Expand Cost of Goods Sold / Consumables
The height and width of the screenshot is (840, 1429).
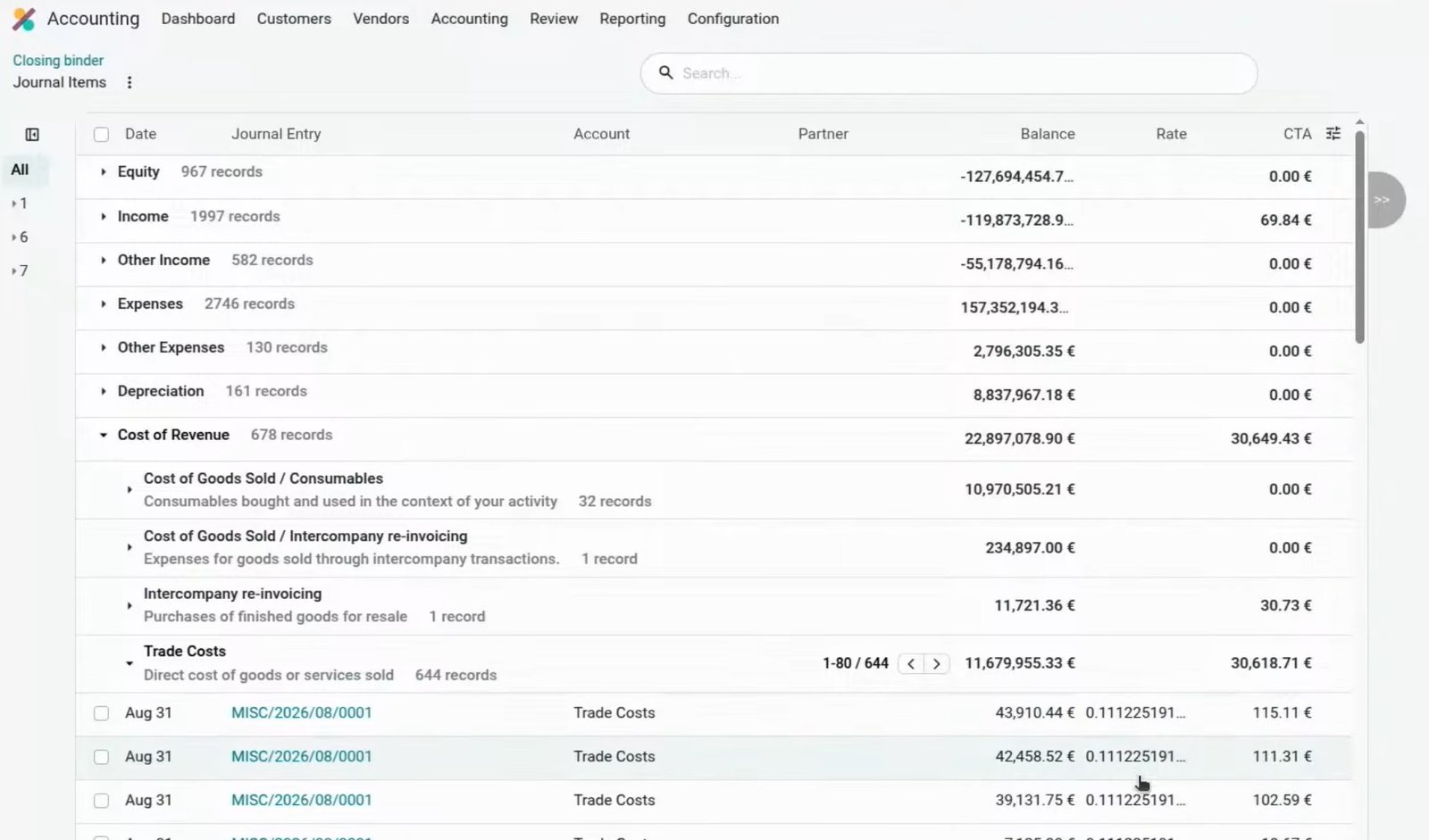tap(130, 490)
